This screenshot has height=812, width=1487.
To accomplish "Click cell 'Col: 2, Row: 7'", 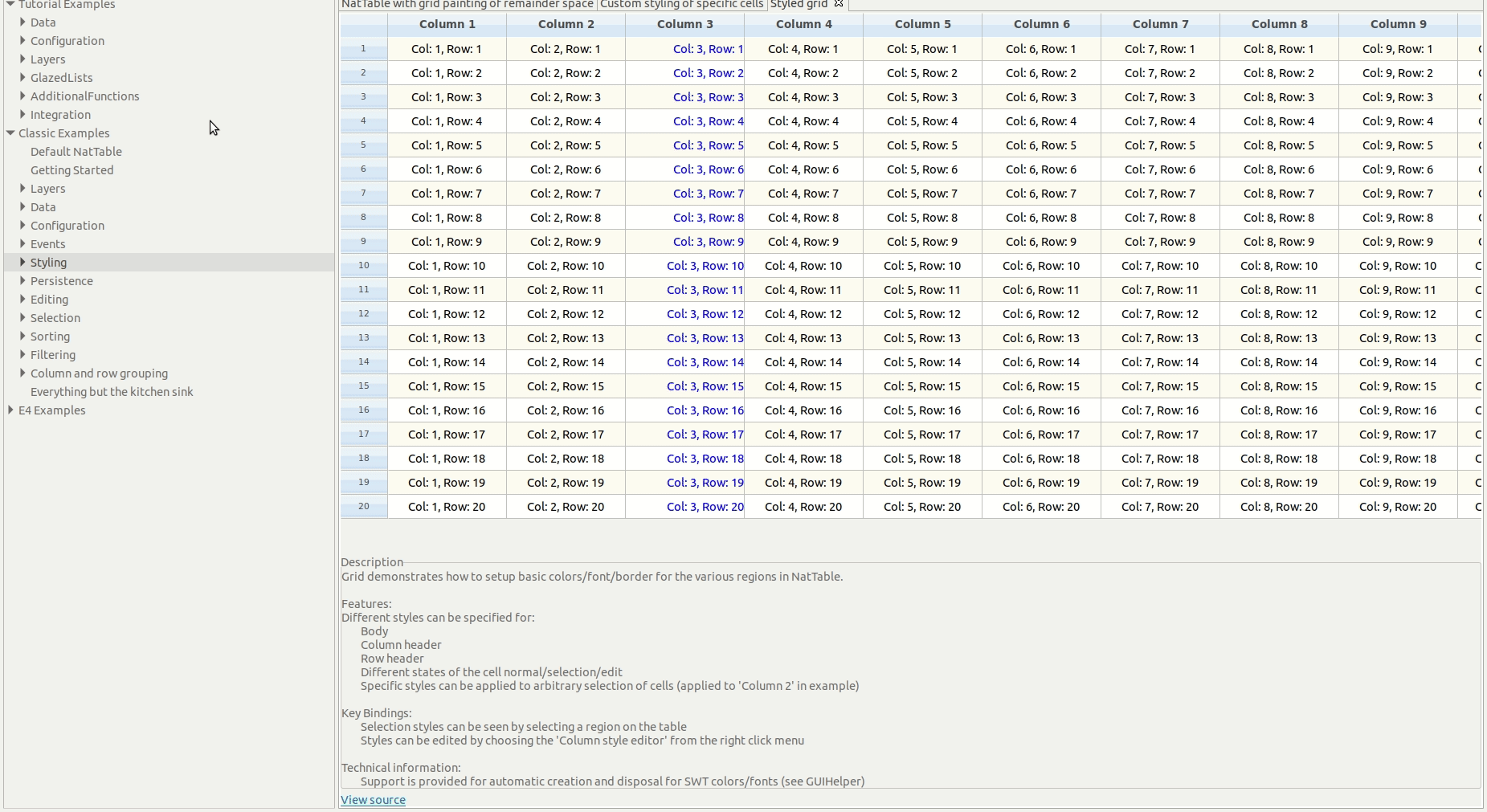I will click(566, 194).
